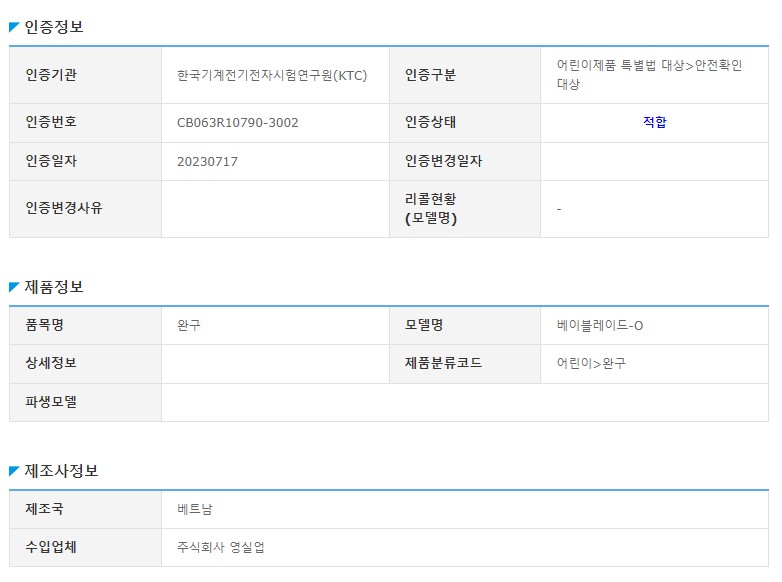This screenshot has height=582, width=782.
Task: Click the blue marker beside 제품정보
Action: click(x=14, y=287)
